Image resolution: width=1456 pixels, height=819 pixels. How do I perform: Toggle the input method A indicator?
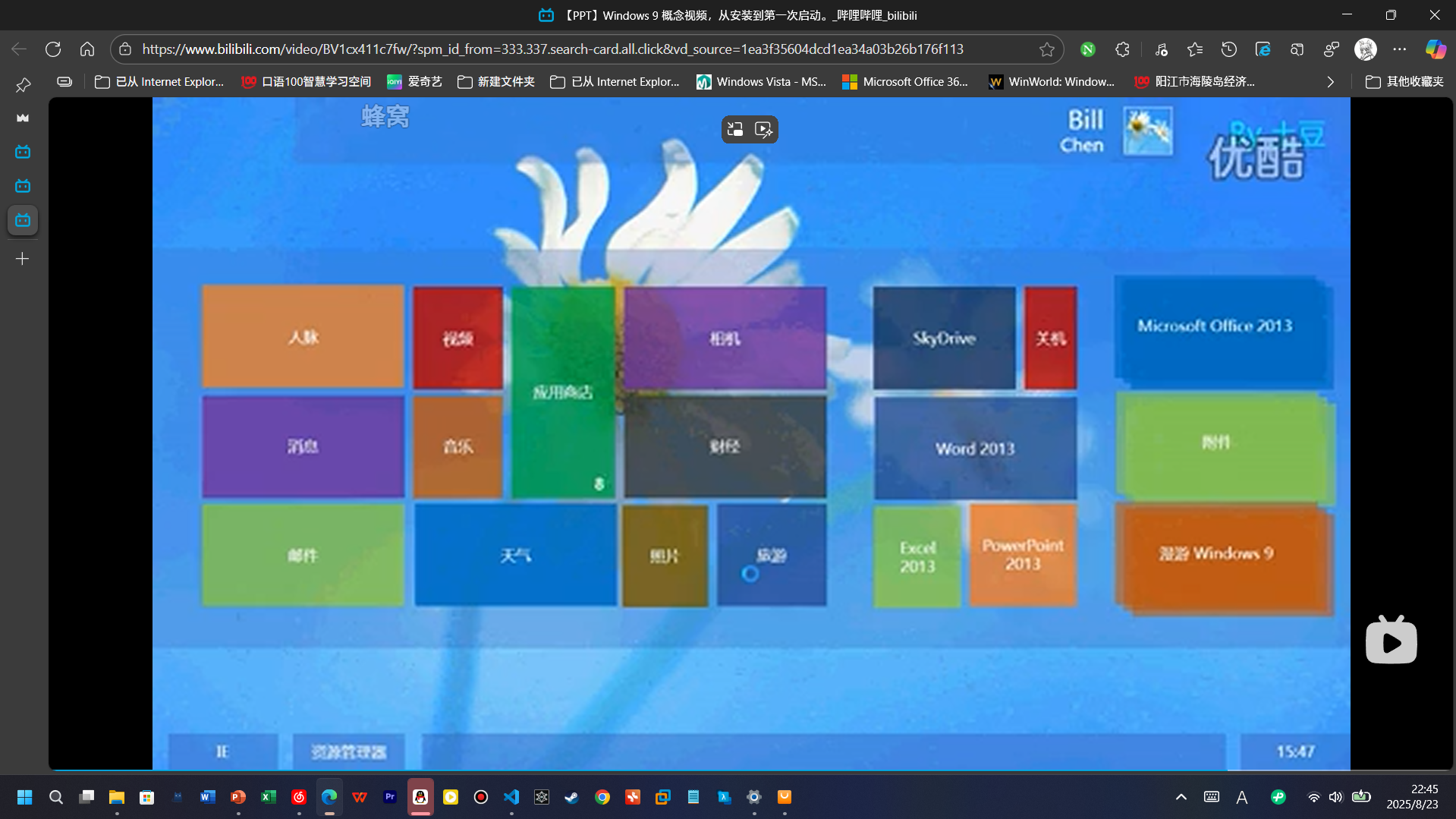pos(1241,797)
